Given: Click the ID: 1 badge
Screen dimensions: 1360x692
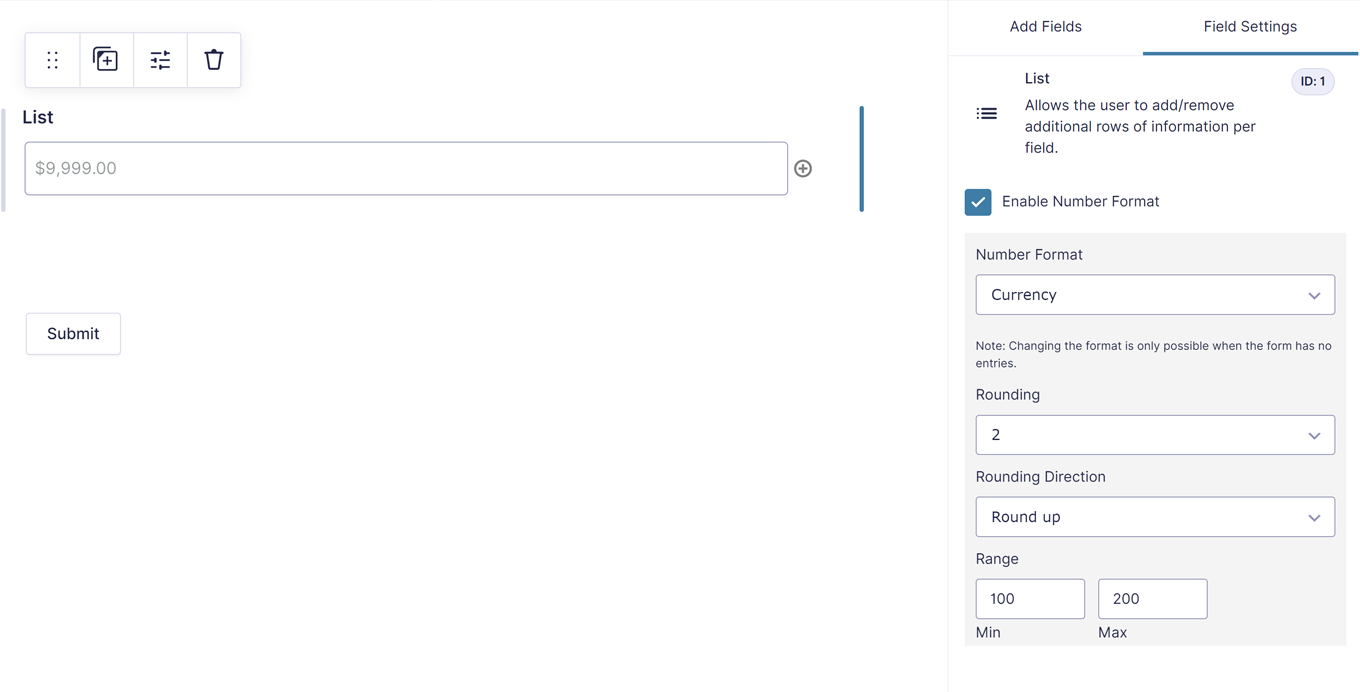Looking at the screenshot, I should 1312,82.
